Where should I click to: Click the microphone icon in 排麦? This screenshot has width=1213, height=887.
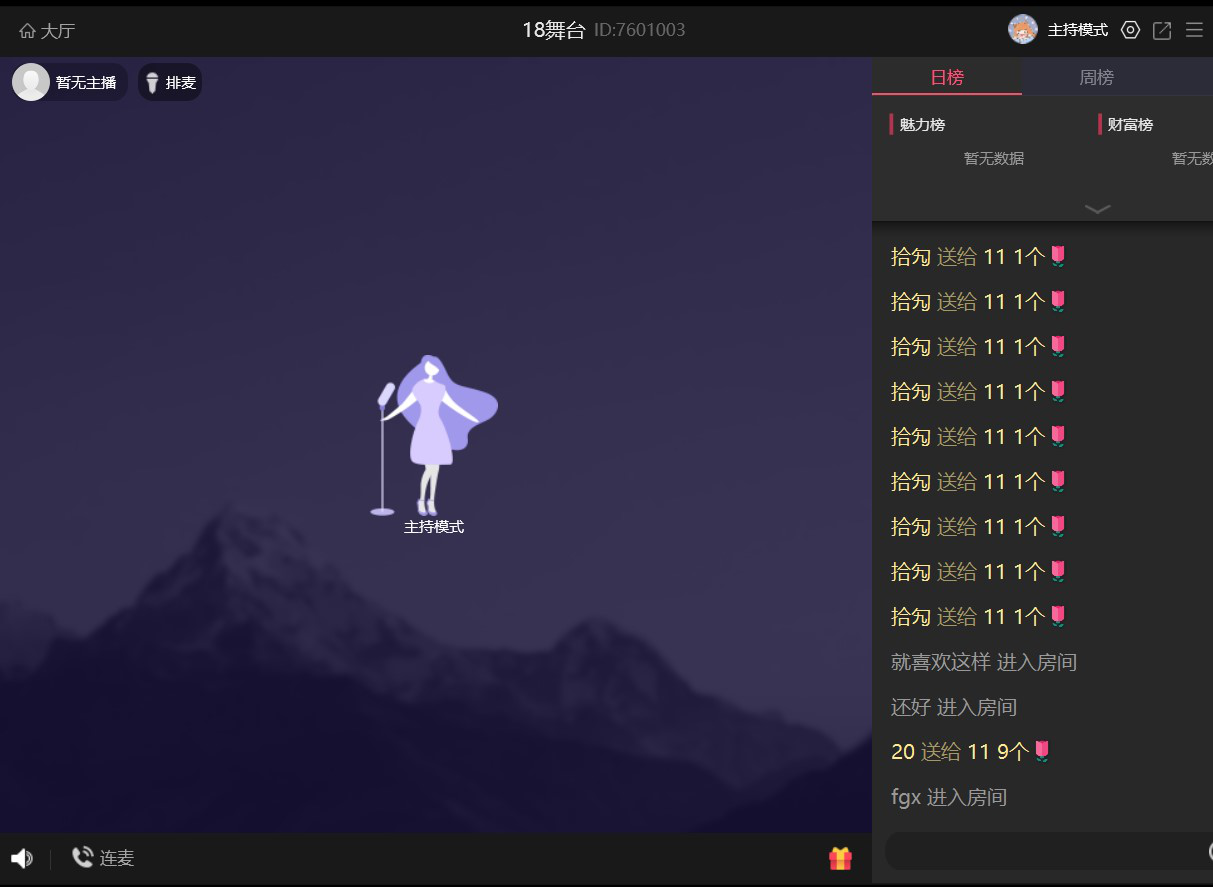pos(152,82)
